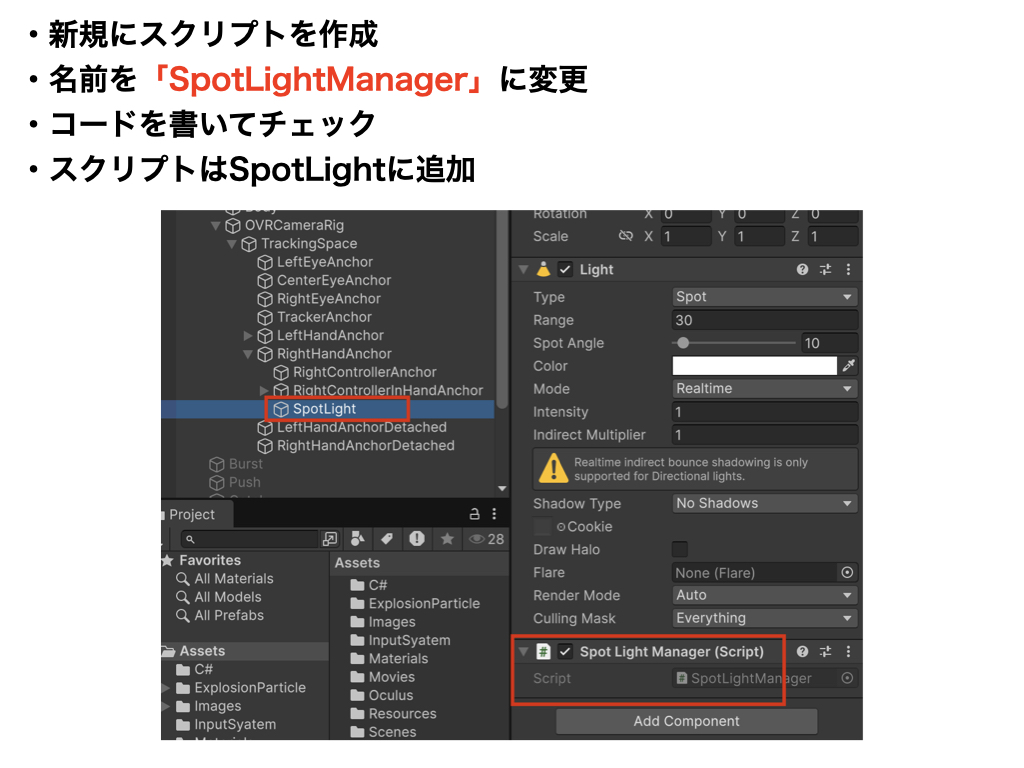This screenshot has height=768, width=1024.
Task: Click the Spot Angle slider handle
Action: coord(683,343)
